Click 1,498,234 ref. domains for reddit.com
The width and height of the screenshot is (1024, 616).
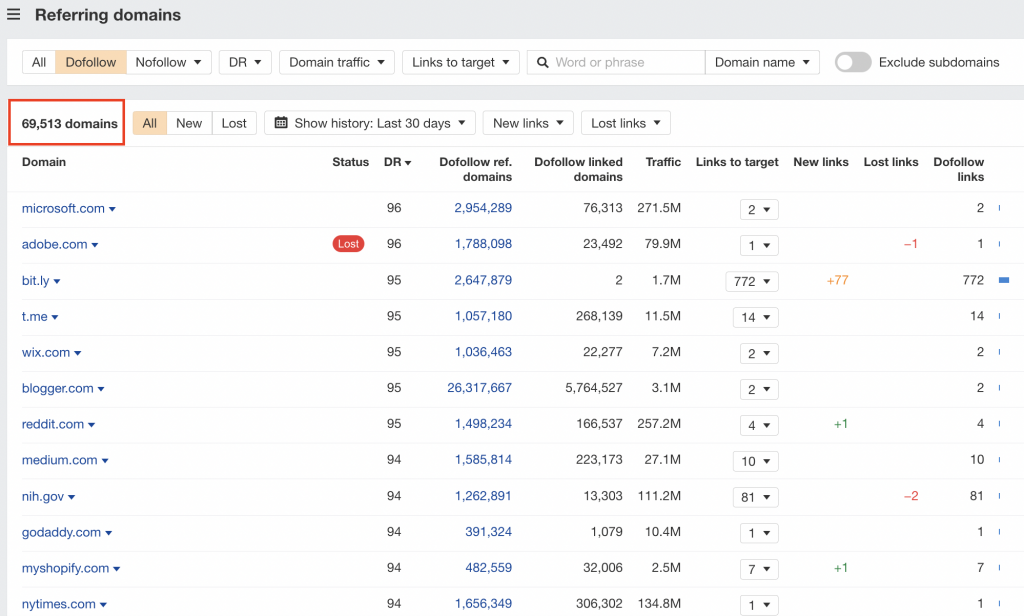point(483,423)
